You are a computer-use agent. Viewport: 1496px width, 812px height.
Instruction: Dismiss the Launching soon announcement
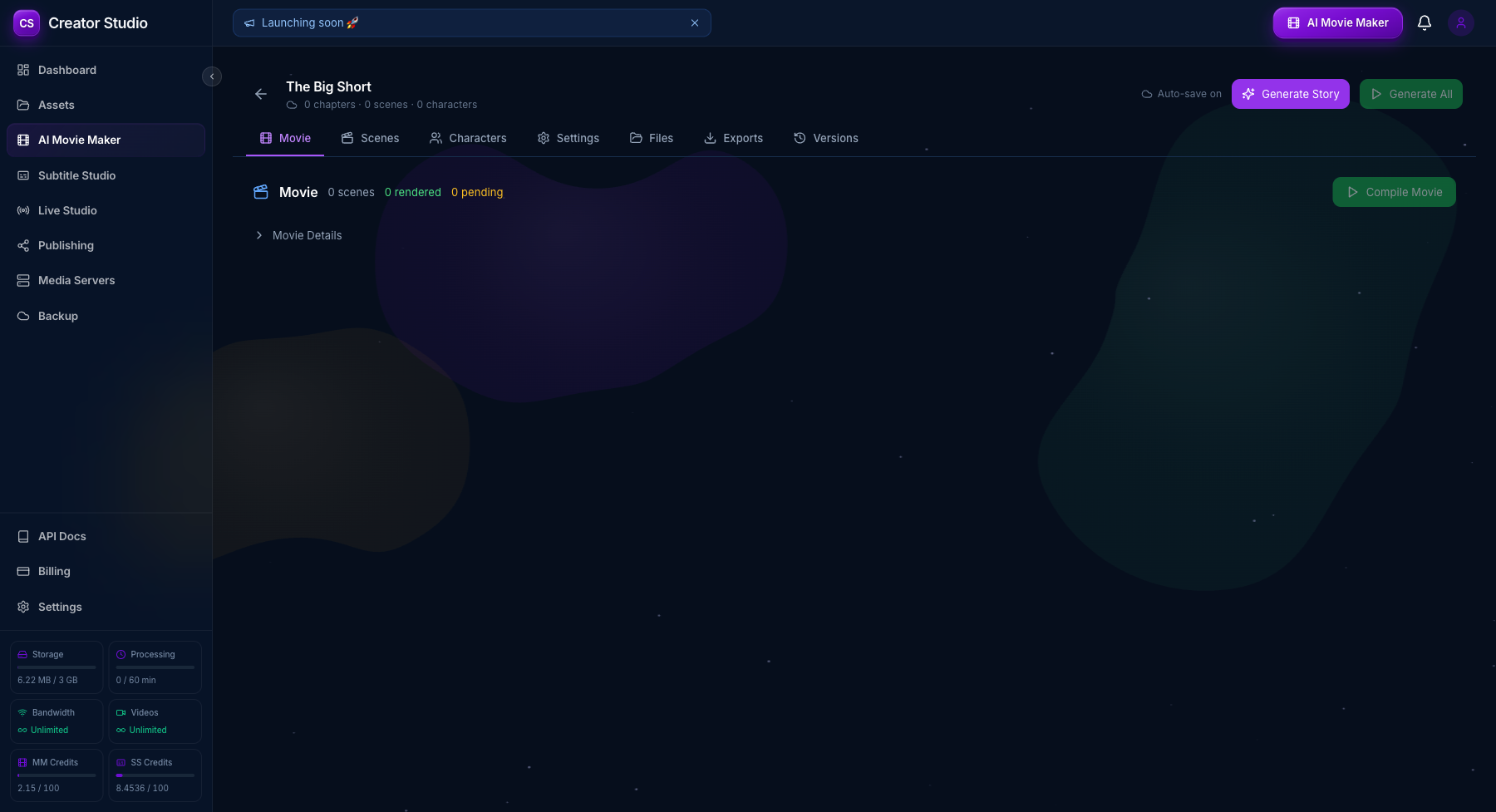[695, 22]
